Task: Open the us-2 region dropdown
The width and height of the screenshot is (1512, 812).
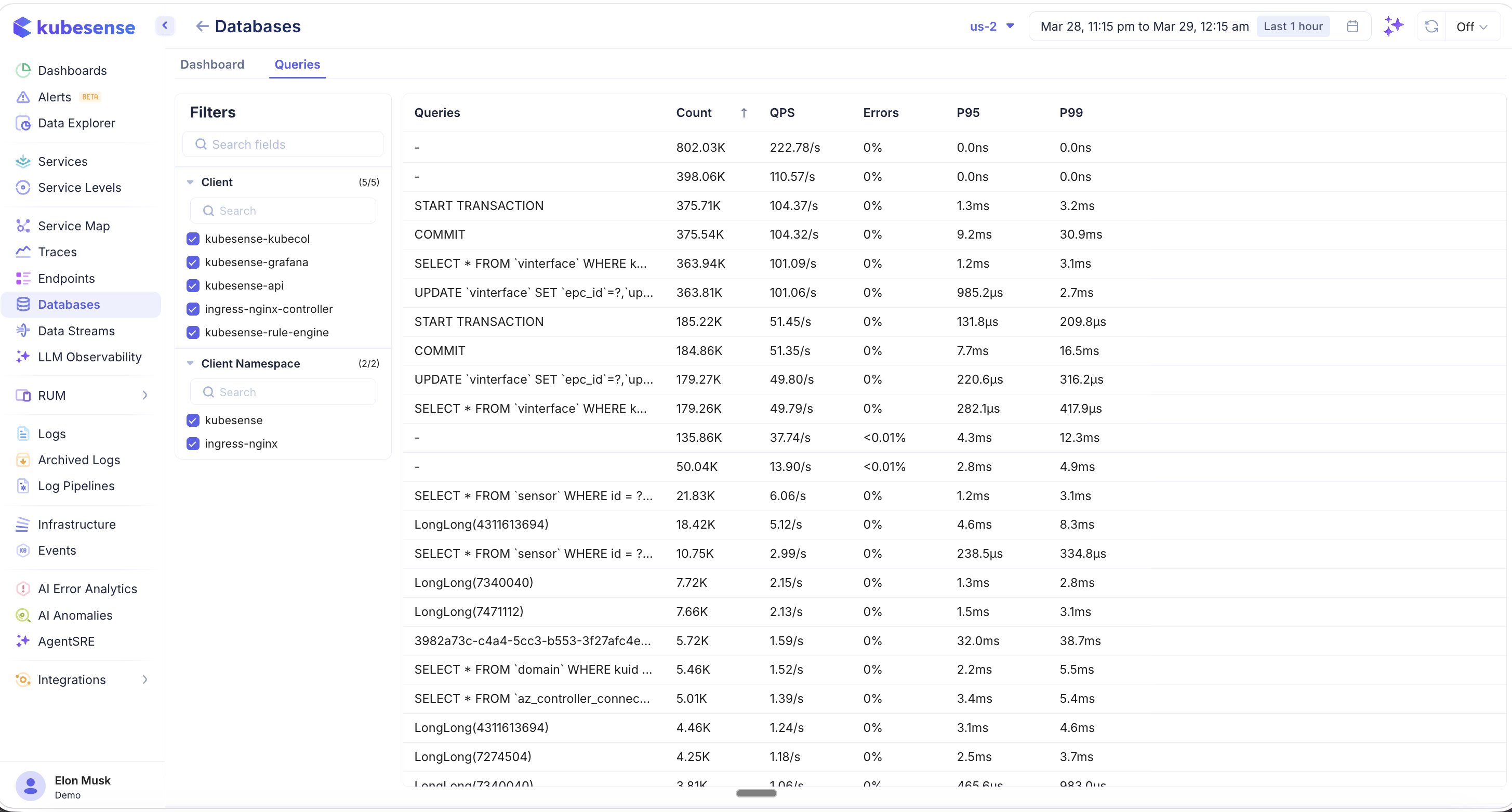Action: click(991, 26)
